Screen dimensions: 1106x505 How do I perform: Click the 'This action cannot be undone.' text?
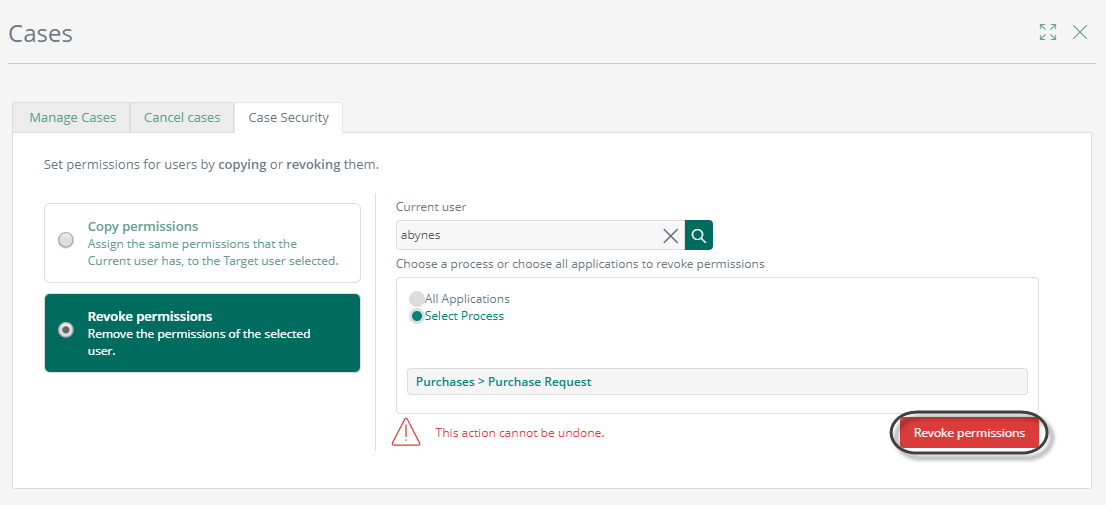point(520,433)
